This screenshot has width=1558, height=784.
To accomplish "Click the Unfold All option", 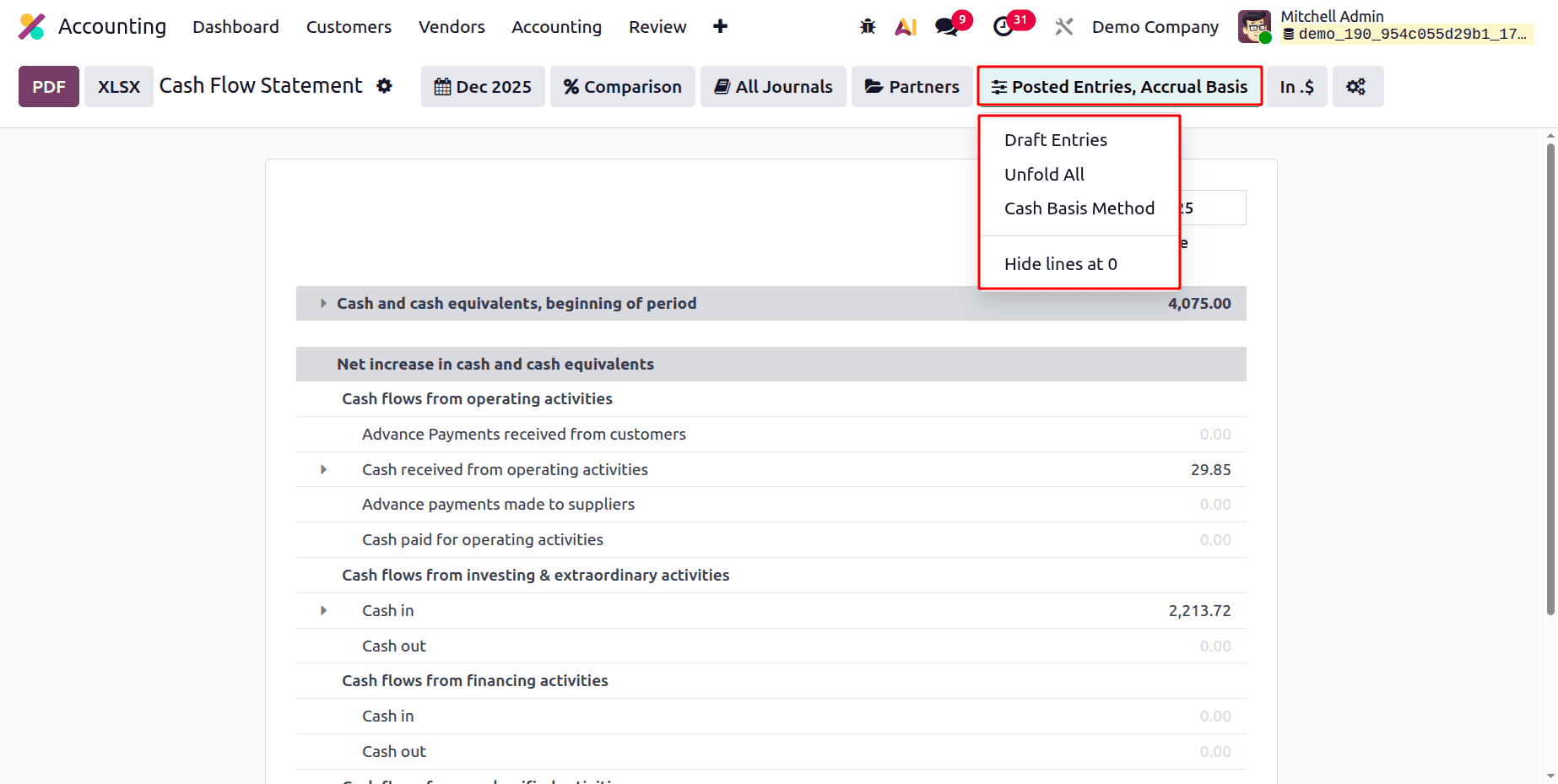I will [1044, 174].
